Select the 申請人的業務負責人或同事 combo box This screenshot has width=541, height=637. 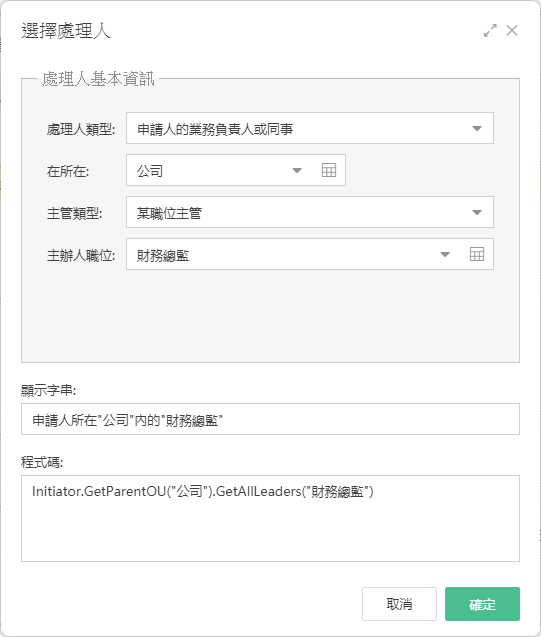(310, 128)
